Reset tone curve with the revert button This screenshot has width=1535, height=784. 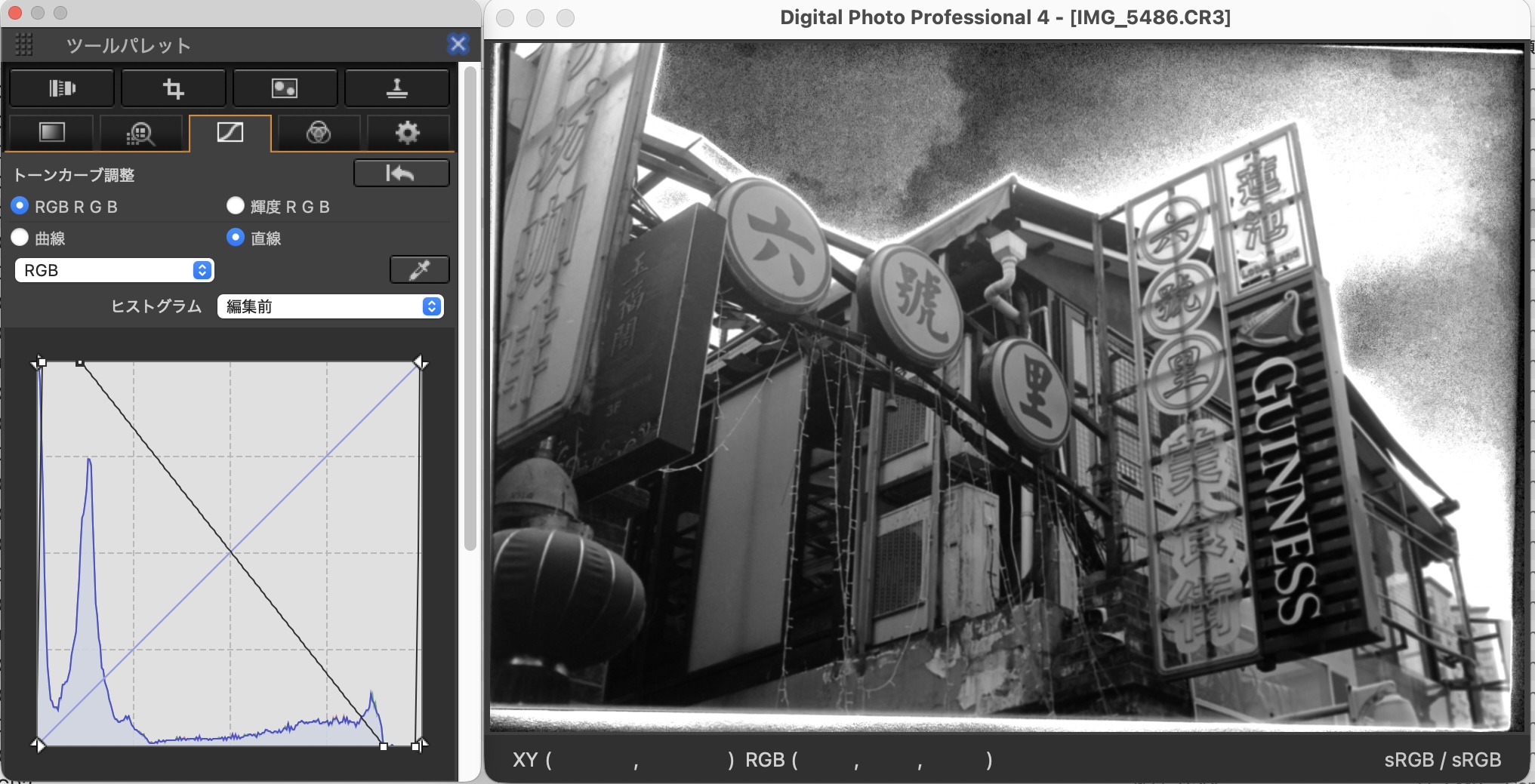click(401, 174)
